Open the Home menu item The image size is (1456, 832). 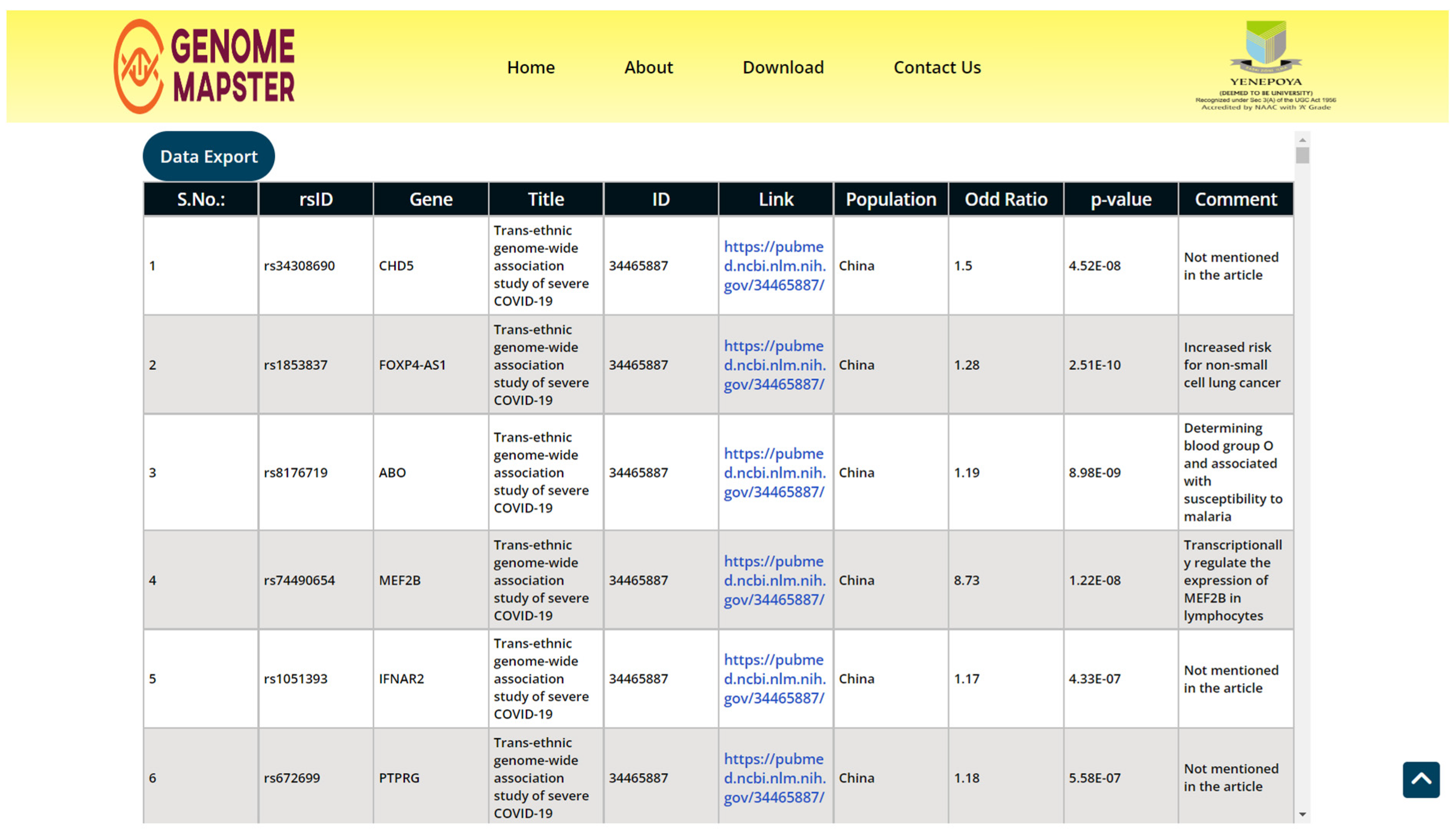(531, 67)
